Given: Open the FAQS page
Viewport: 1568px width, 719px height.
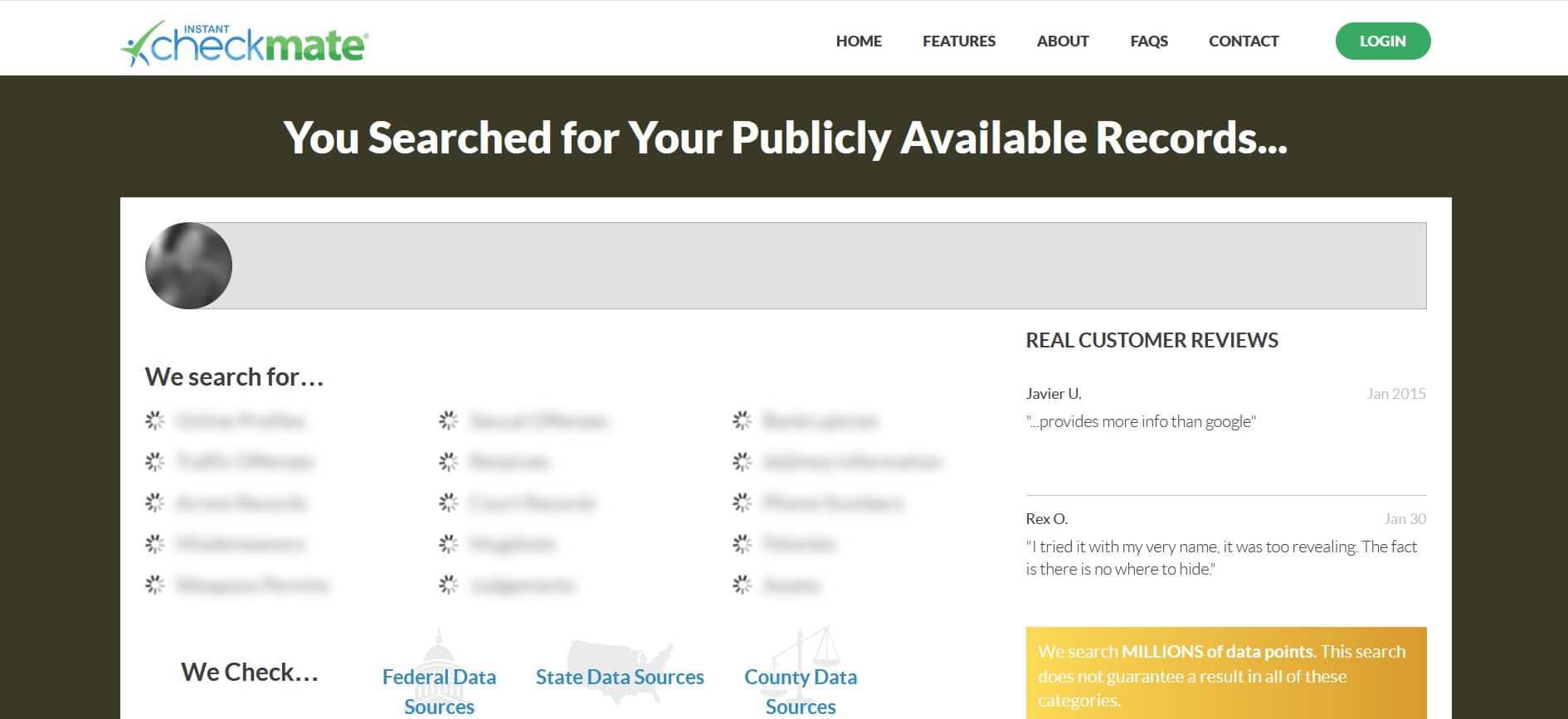Looking at the screenshot, I should point(1149,41).
